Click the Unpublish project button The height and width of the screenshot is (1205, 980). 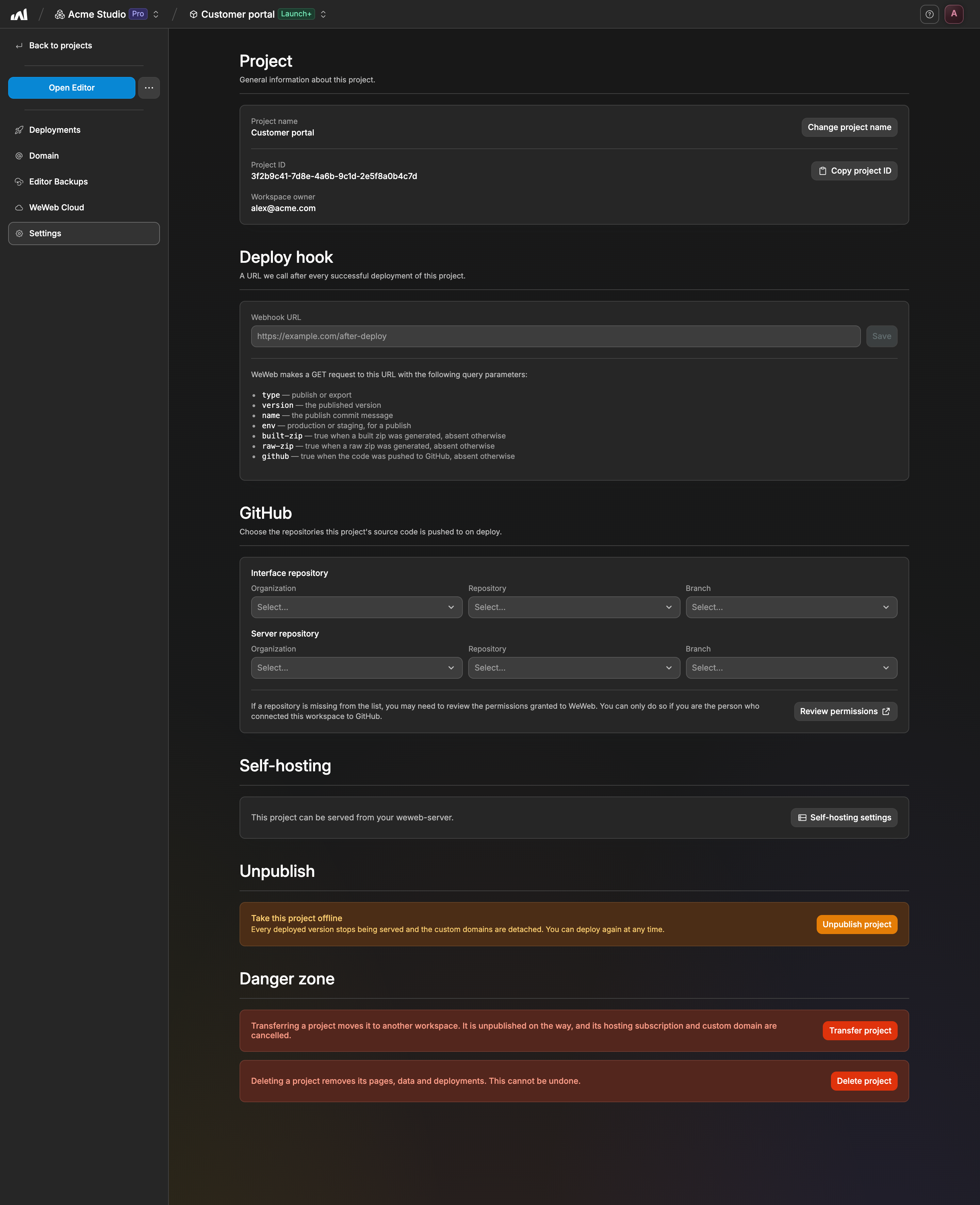[857, 925]
